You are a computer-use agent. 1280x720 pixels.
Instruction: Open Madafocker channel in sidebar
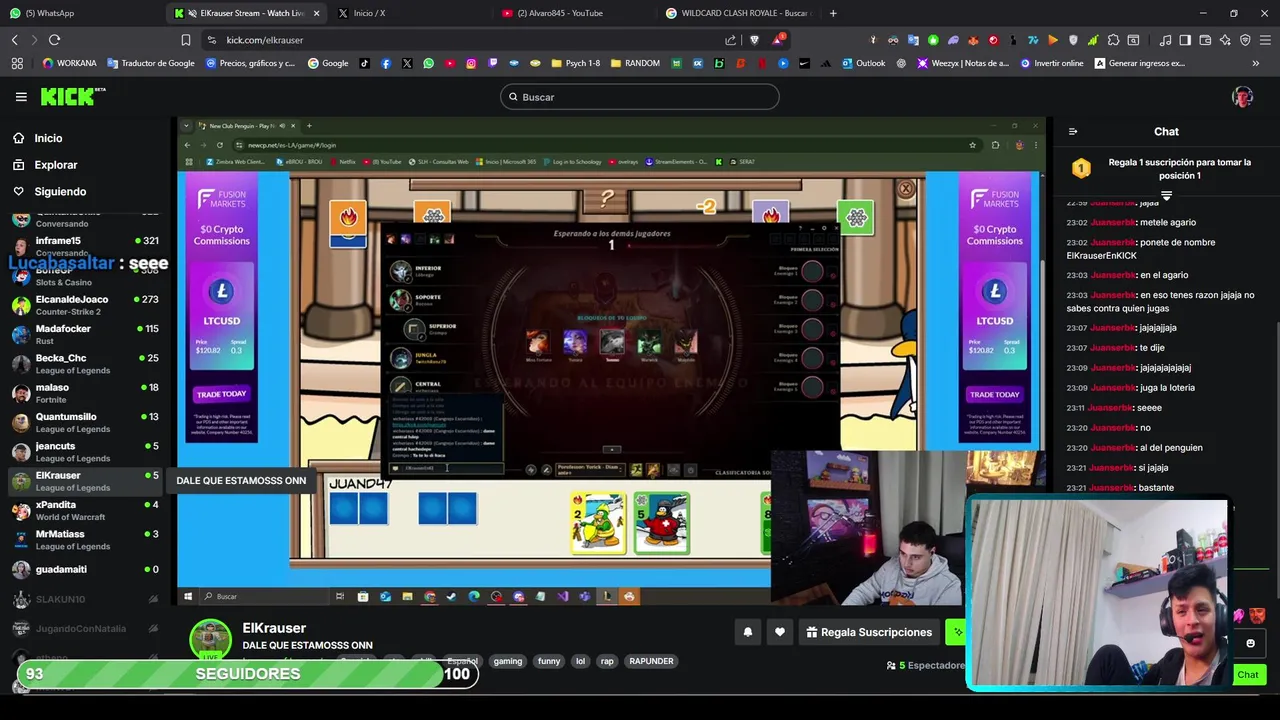pyautogui.click(x=85, y=334)
